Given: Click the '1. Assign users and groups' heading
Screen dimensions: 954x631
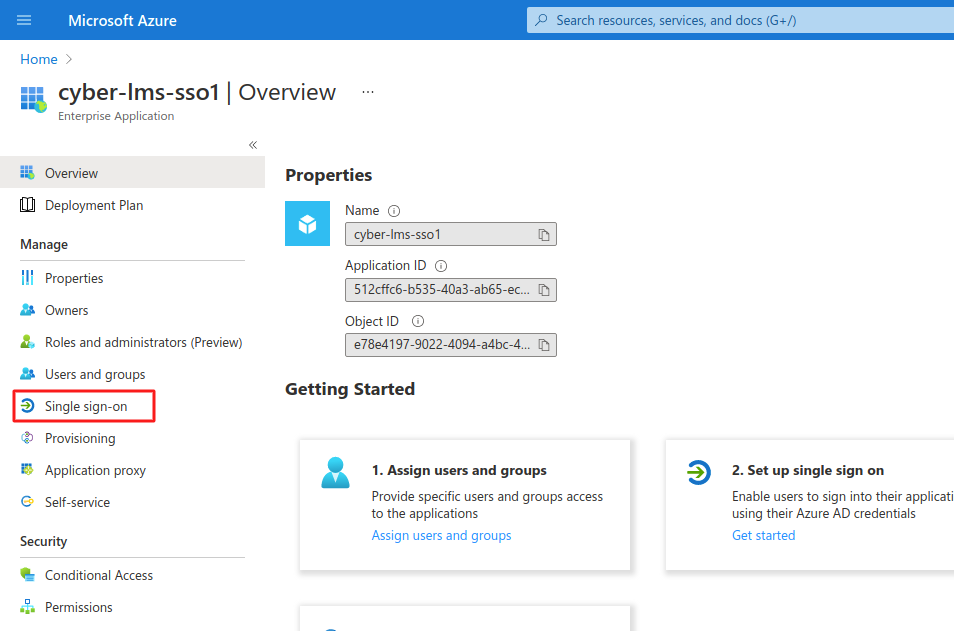Looking at the screenshot, I should [459, 470].
